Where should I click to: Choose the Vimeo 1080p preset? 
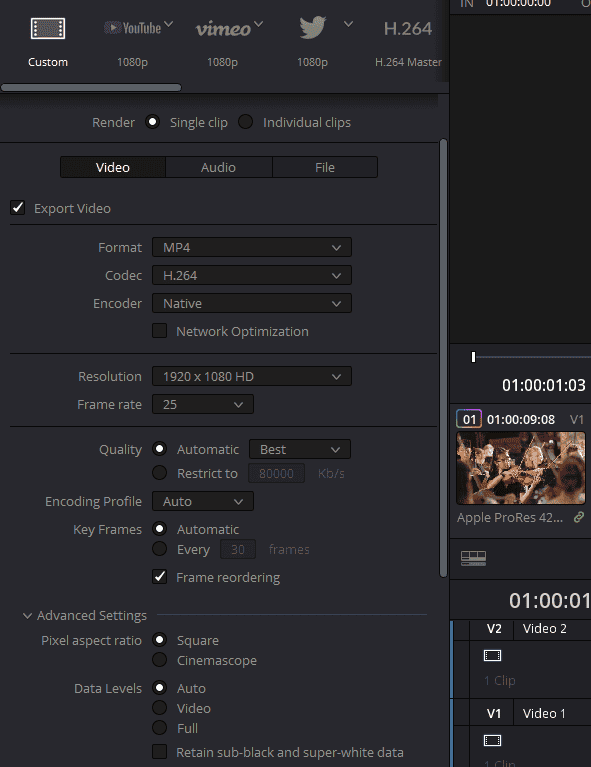point(223,28)
